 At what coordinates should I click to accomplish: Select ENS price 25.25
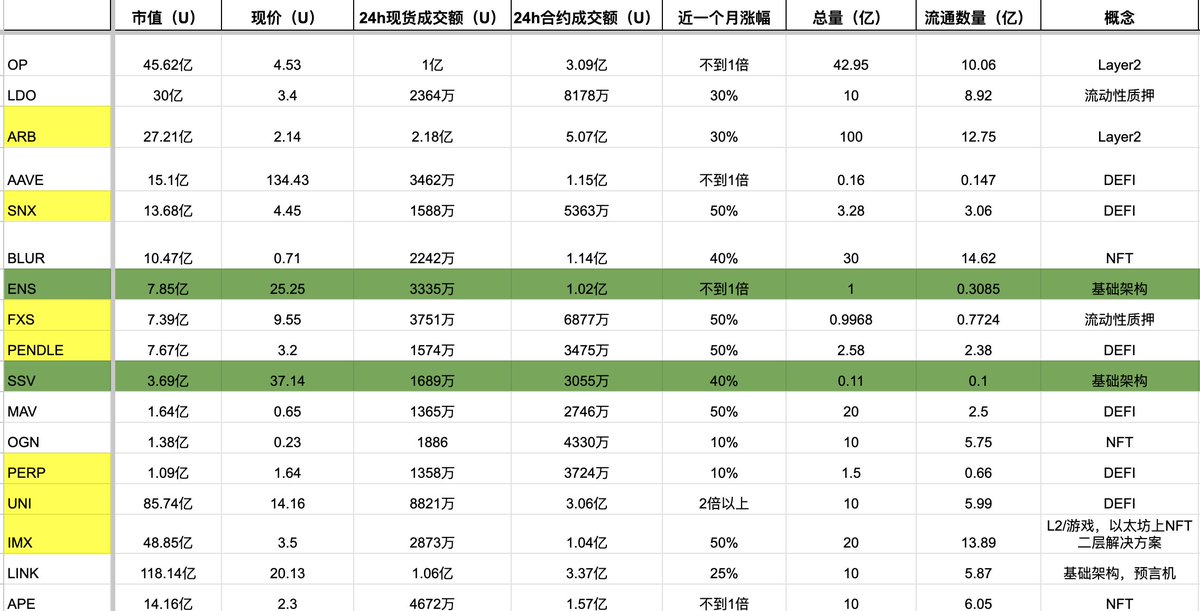coord(286,289)
